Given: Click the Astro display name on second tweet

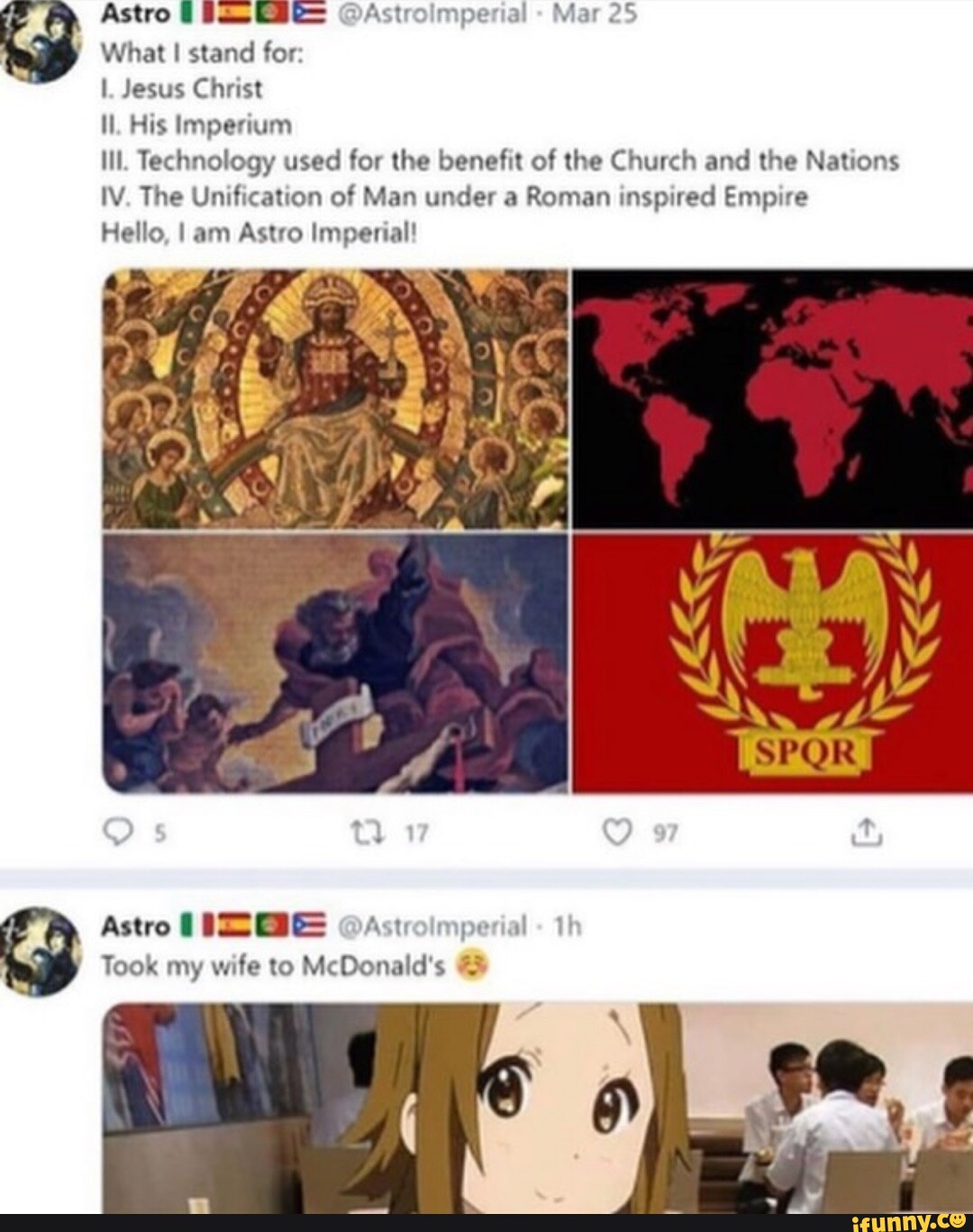Looking at the screenshot, I should click(135, 926).
